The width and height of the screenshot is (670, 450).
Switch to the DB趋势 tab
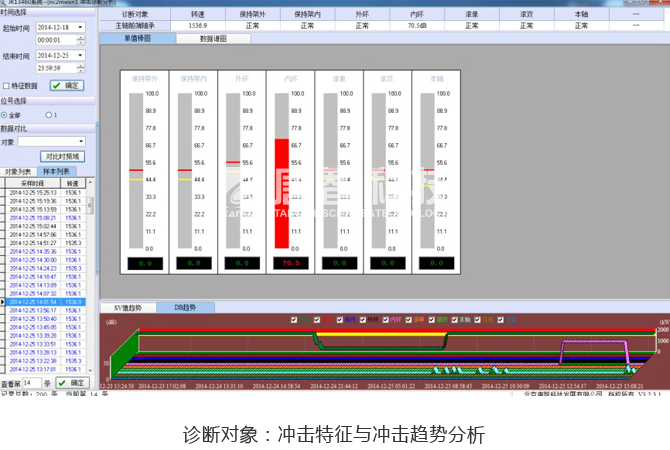(185, 307)
